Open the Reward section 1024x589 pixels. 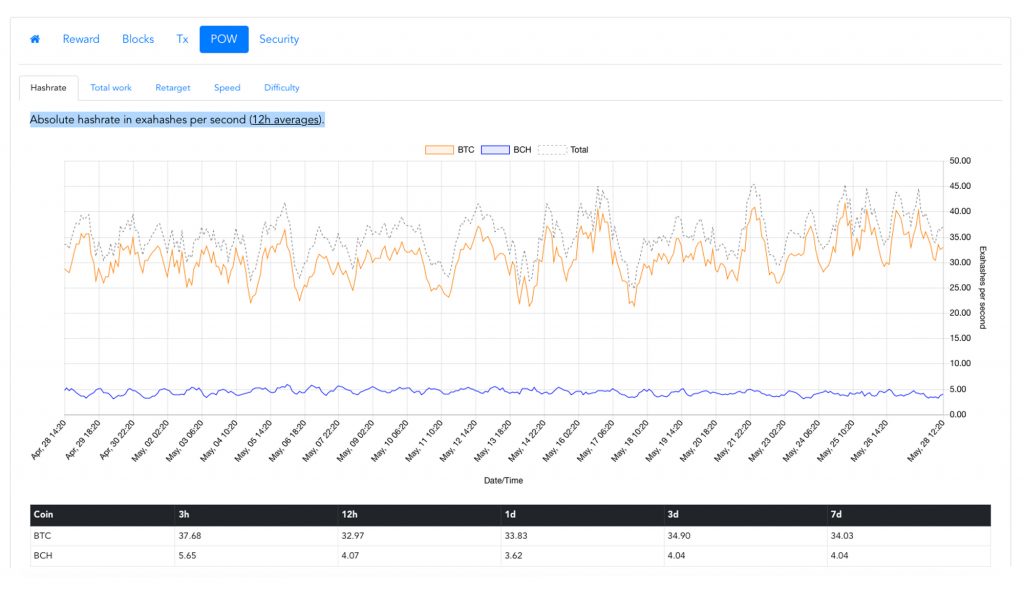[x=81, y=39]
